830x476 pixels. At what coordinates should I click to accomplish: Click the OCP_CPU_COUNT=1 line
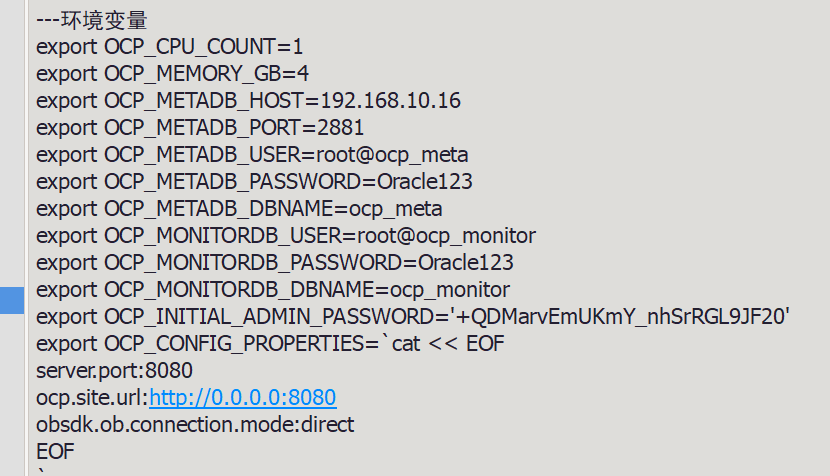click(169, 47)
